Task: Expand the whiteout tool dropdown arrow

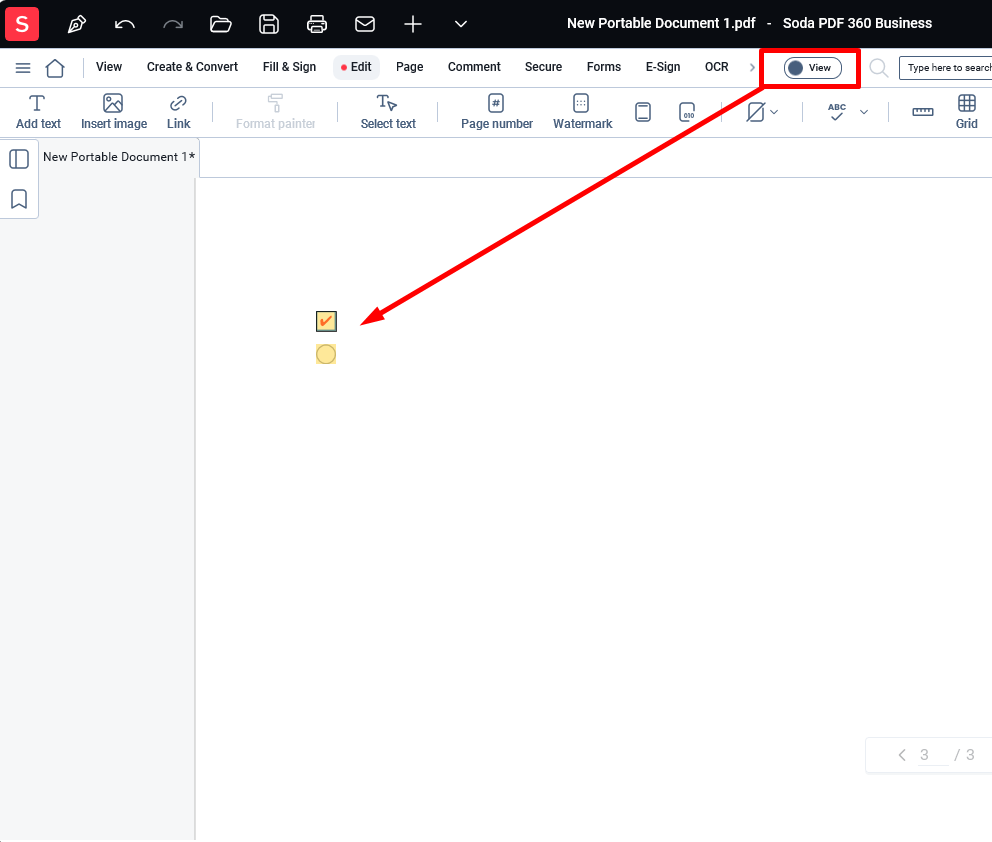Action: [774, 112]
